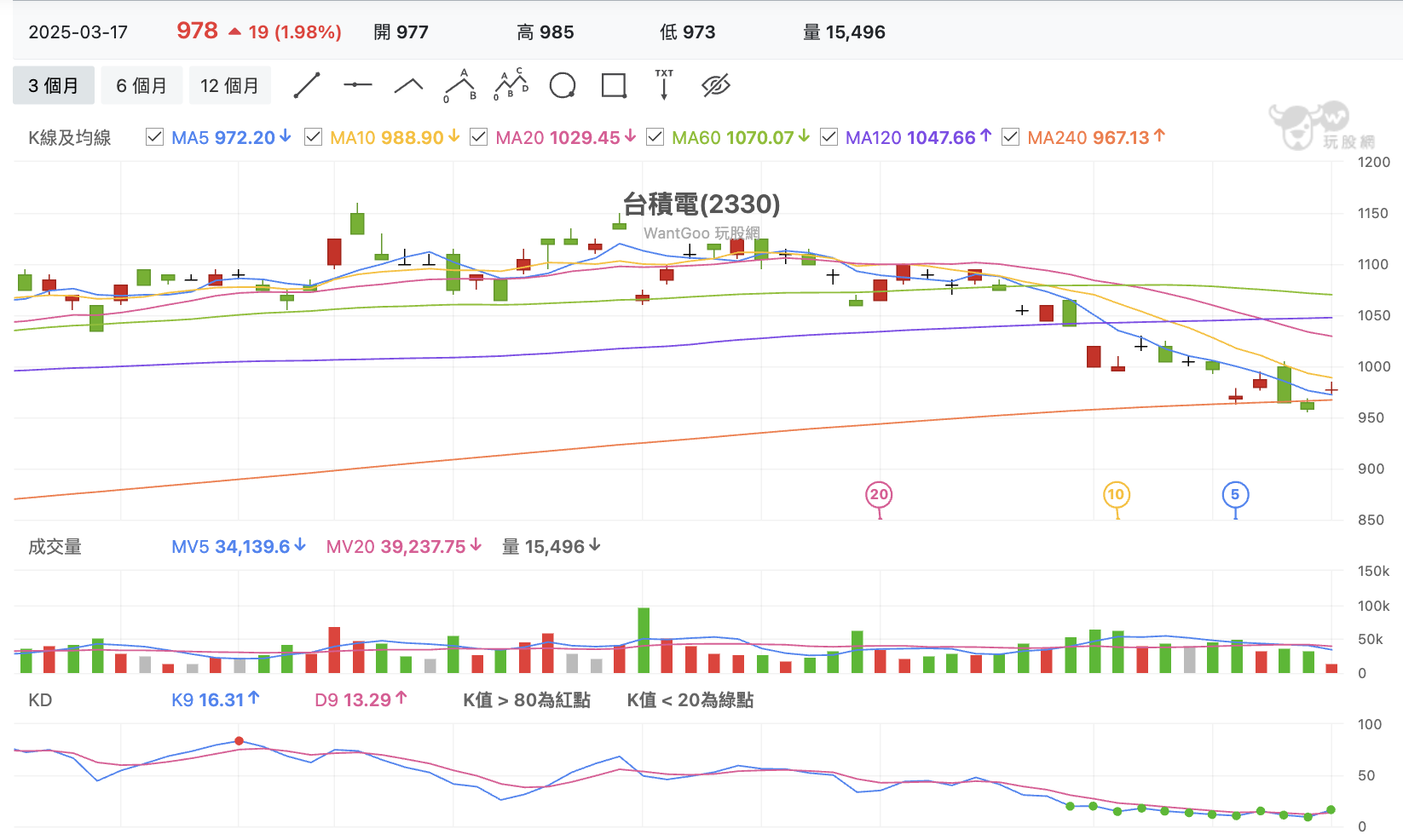Select the TXT text annotation tool
Screen dimensions: 1403x840
click(664, 84)
